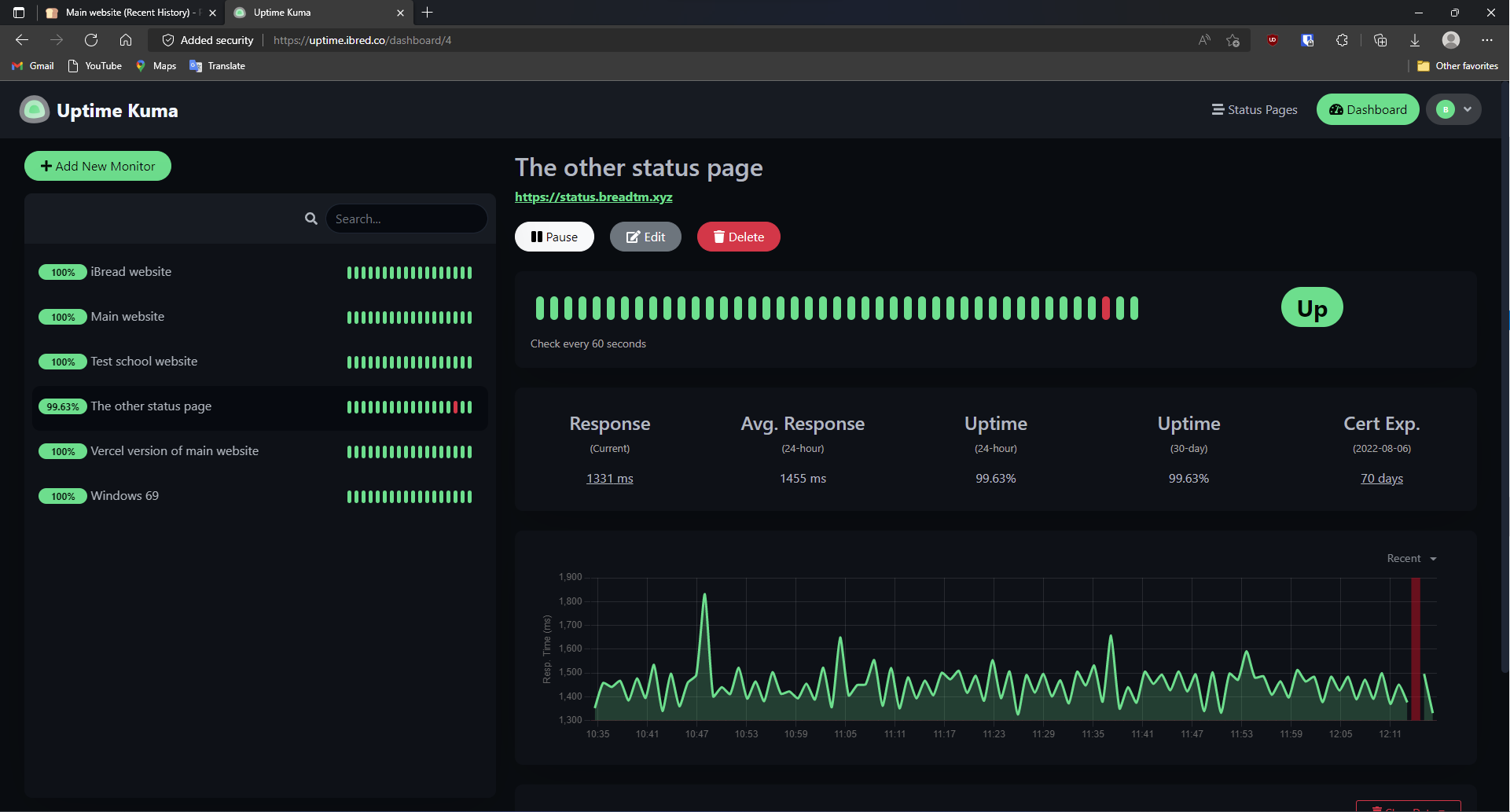The width and height of the screenshot is (1510, 812).
Task: Add this page to favorites star icon
Action: 1233,40
